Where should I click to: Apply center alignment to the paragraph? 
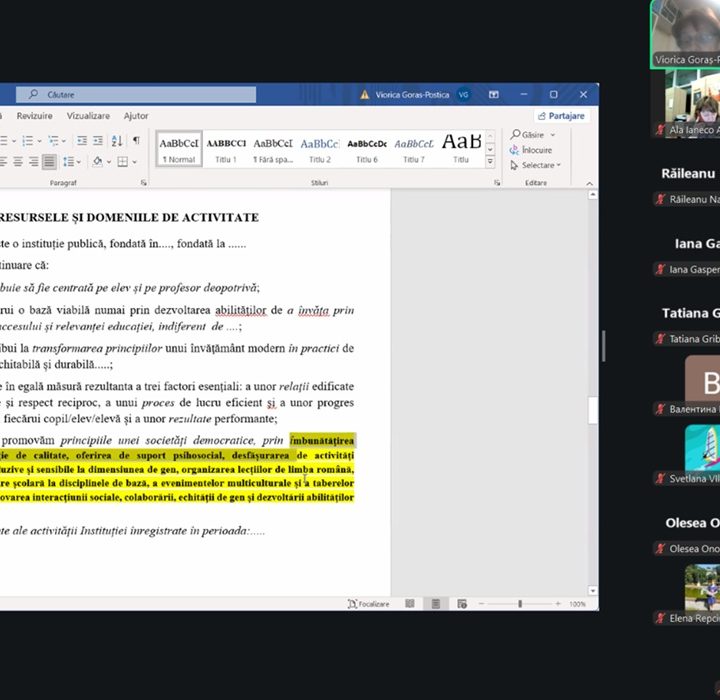17,161
